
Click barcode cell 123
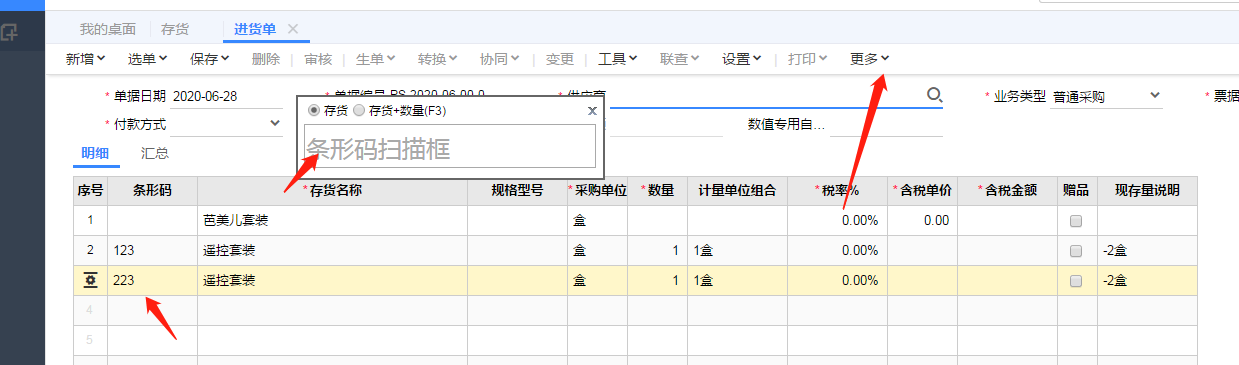[152, 250]
